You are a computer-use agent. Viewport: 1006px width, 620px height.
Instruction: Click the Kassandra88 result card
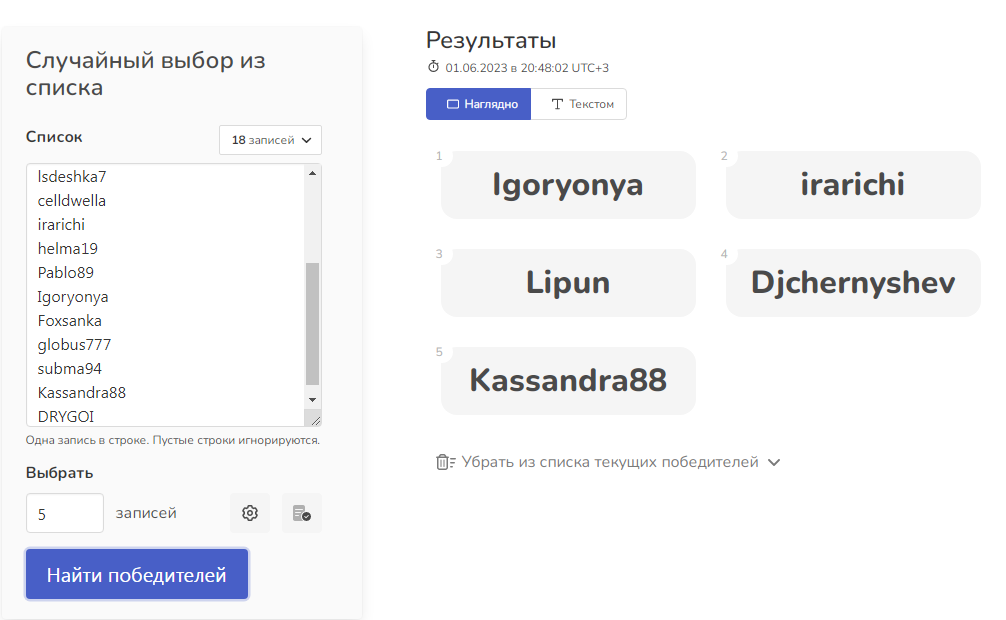pos(568,381)
